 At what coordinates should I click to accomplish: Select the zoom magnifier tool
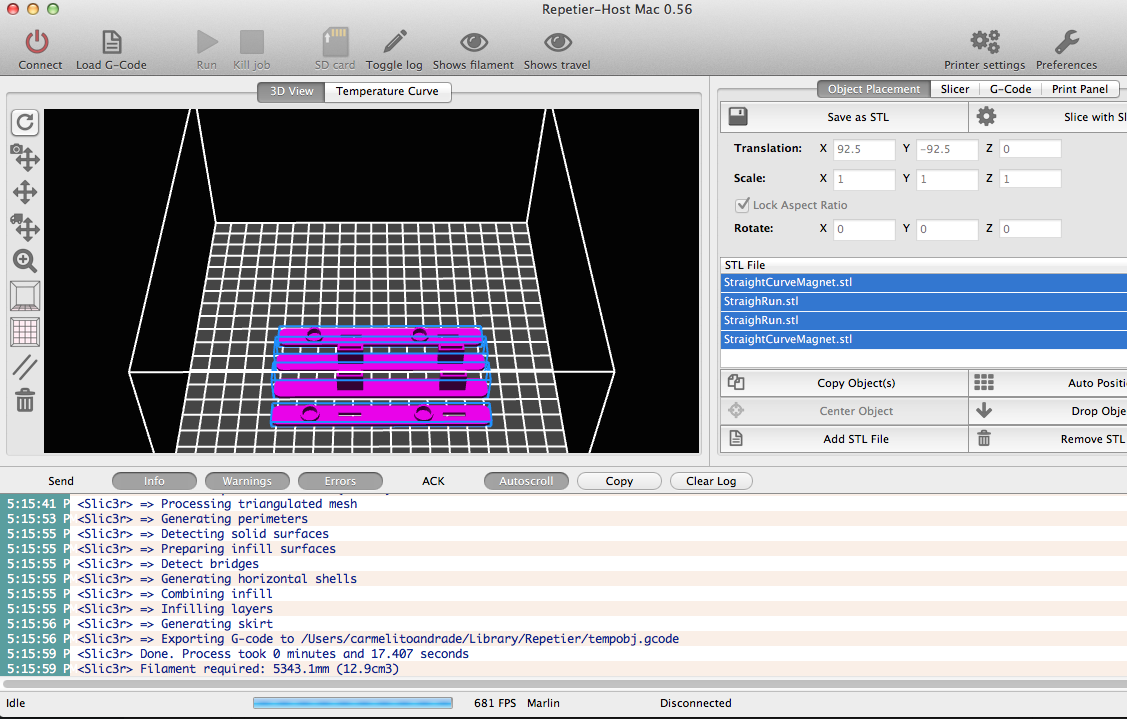pyautogui.click(x=25, y=260)
